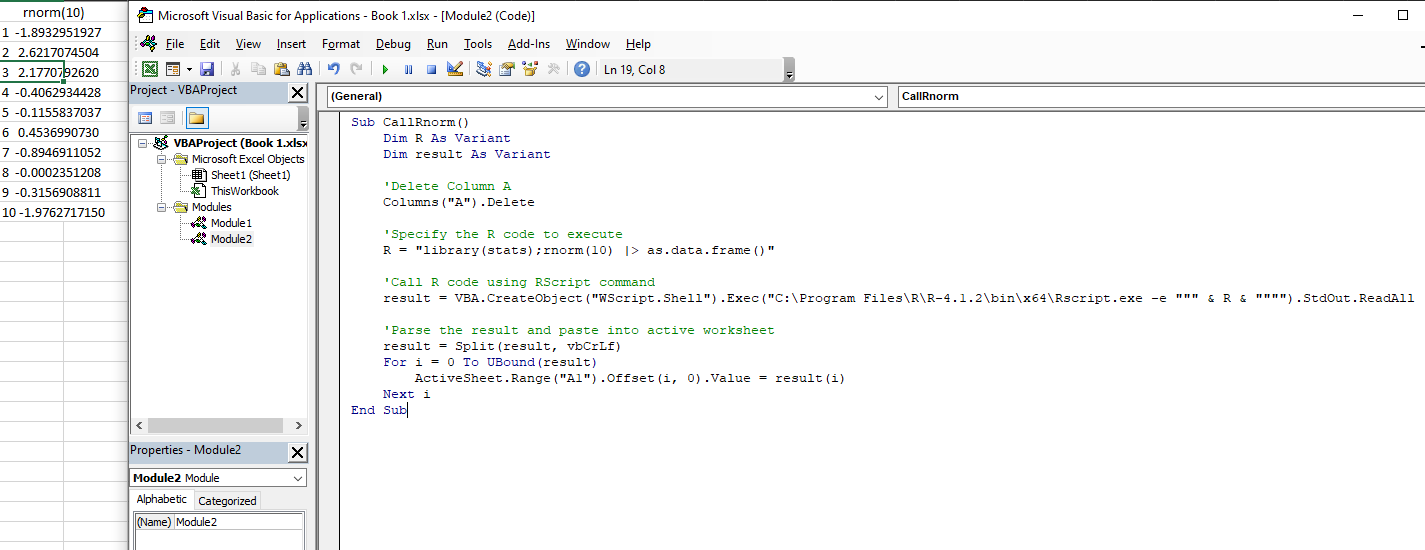Screen dimensions: 1425x550
Task: Open the Find binoculars icon
Action: tap(303, 69)
